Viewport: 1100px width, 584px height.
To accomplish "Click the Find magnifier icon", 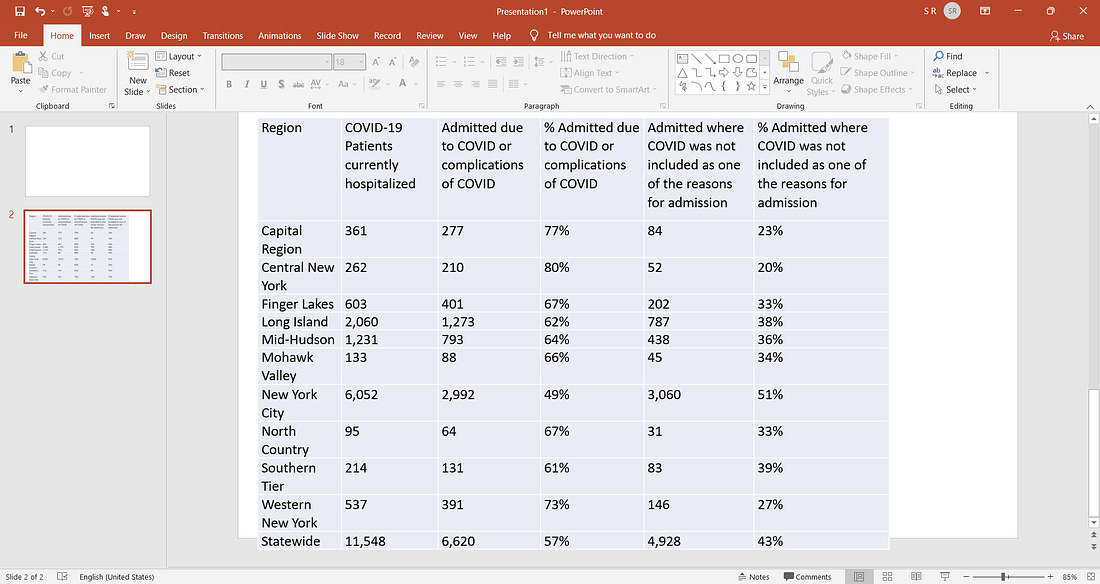I will coord(939,56).
